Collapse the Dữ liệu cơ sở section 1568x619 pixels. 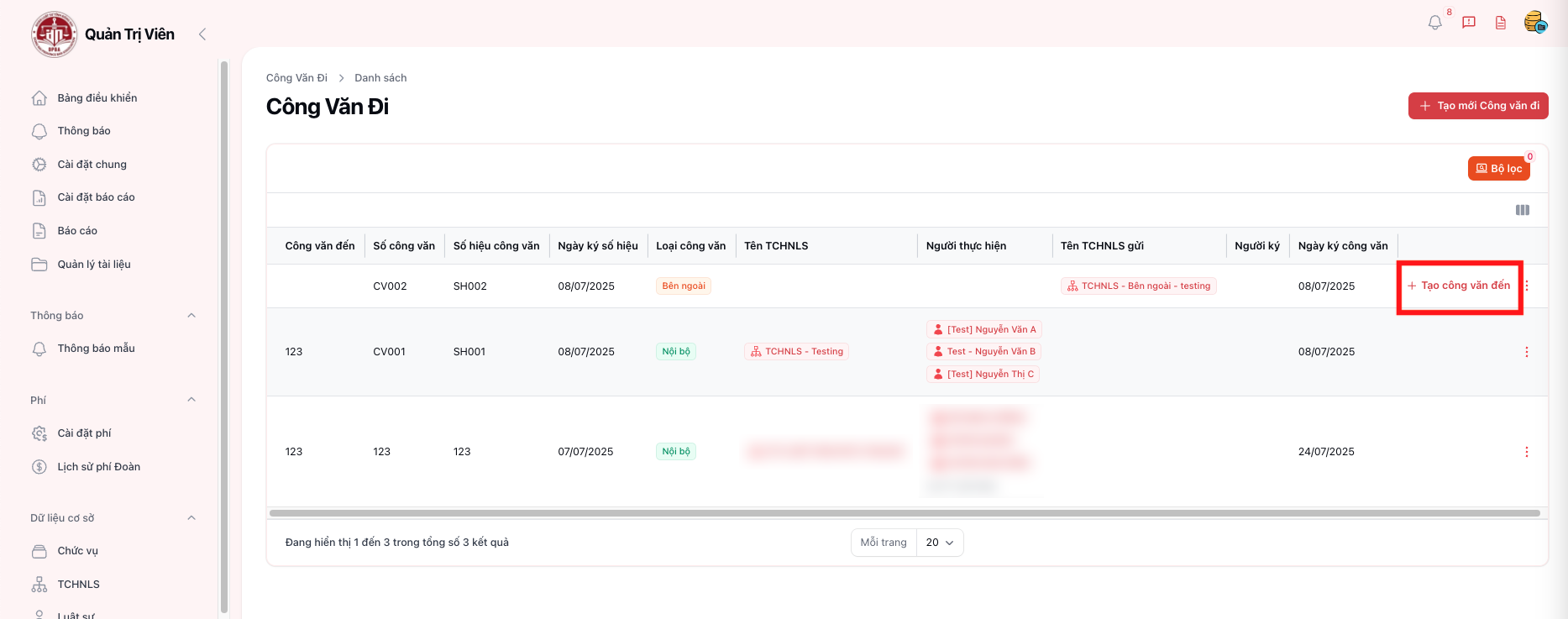191,518
